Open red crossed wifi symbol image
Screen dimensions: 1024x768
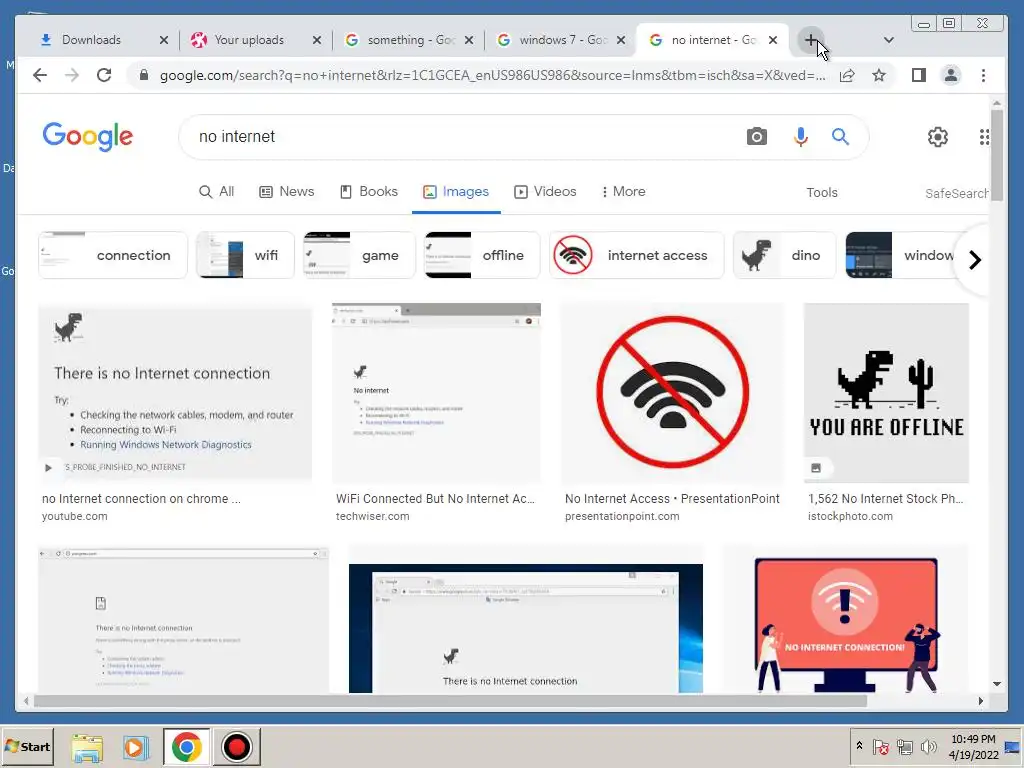click(672, 392)
